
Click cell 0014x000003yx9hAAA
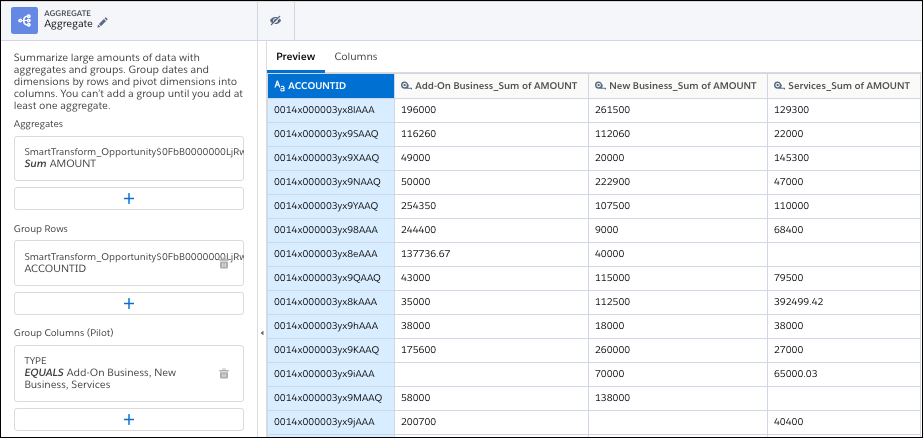point(331,326)
